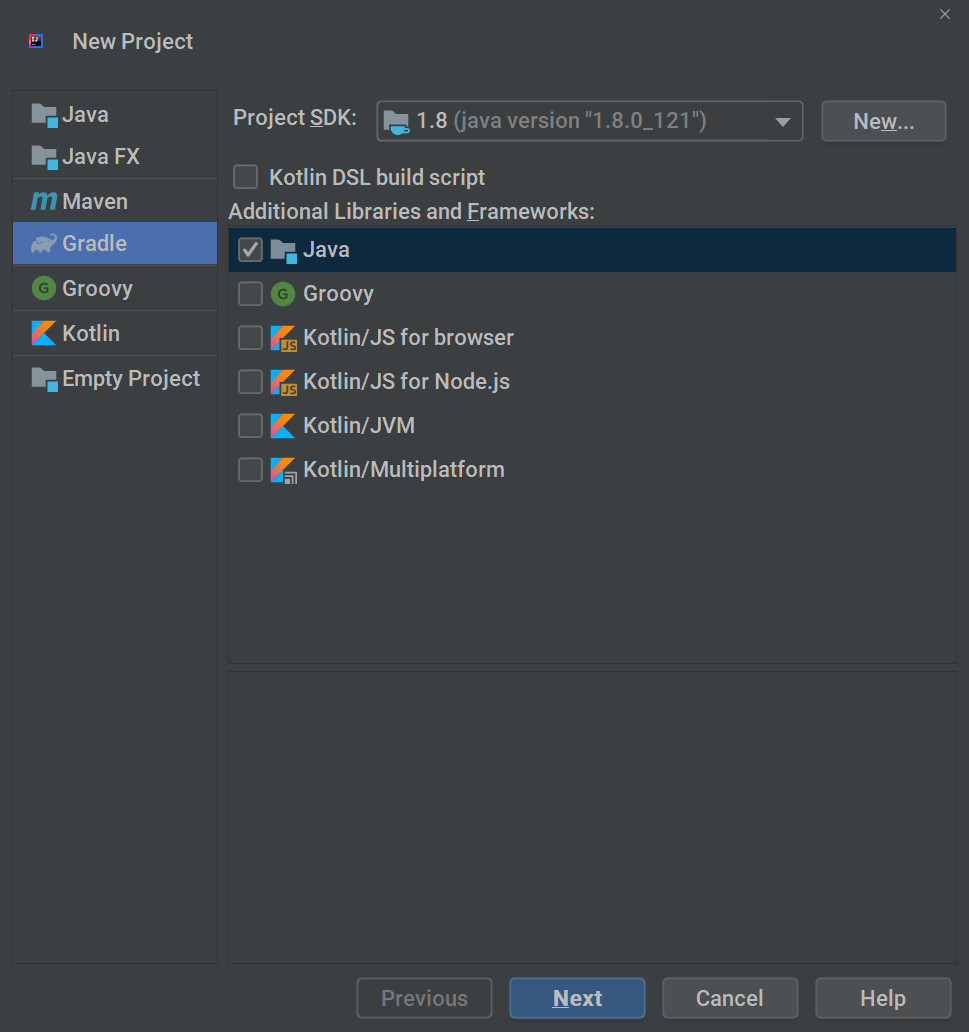Click the IntelliJ IDEA logo in title bar
This screenshot has width=969, height=1032.
[36, 41]
